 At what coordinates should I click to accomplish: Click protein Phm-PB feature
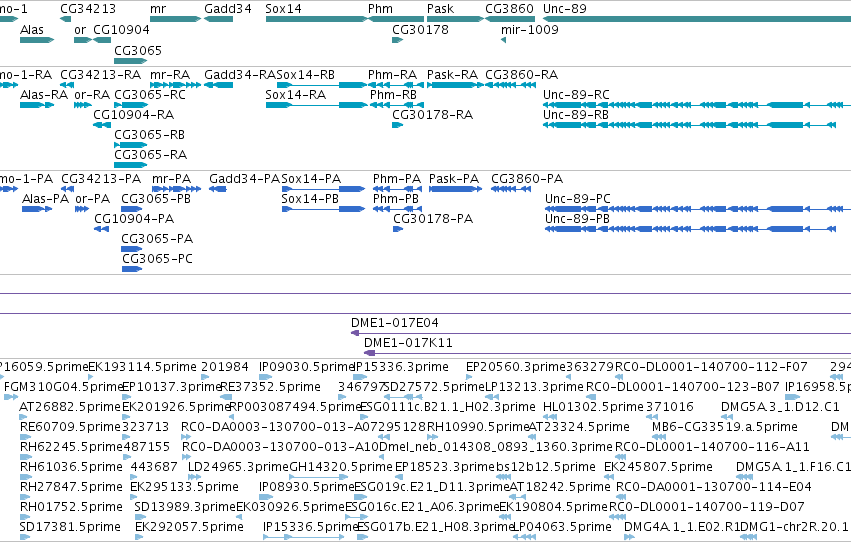click(x=397, y=209)
